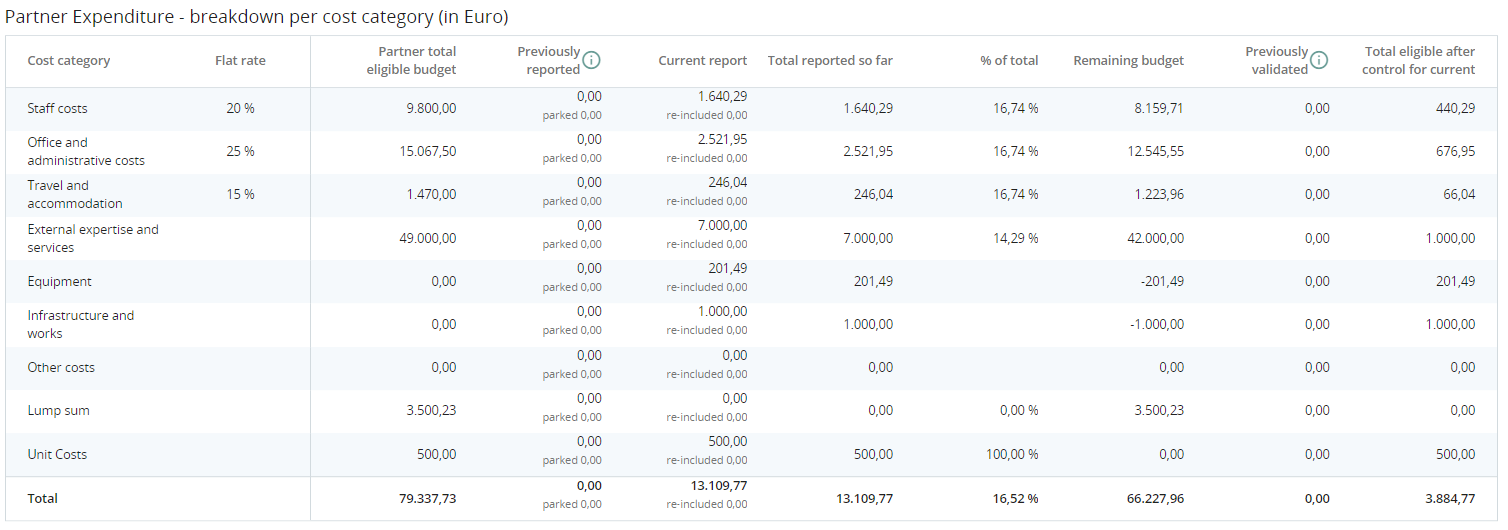The width and height of the screenshot is (1508, 530).
Task: Select the Travel and accommodation row
Action: pyautogui.click(x=75, y=194)
